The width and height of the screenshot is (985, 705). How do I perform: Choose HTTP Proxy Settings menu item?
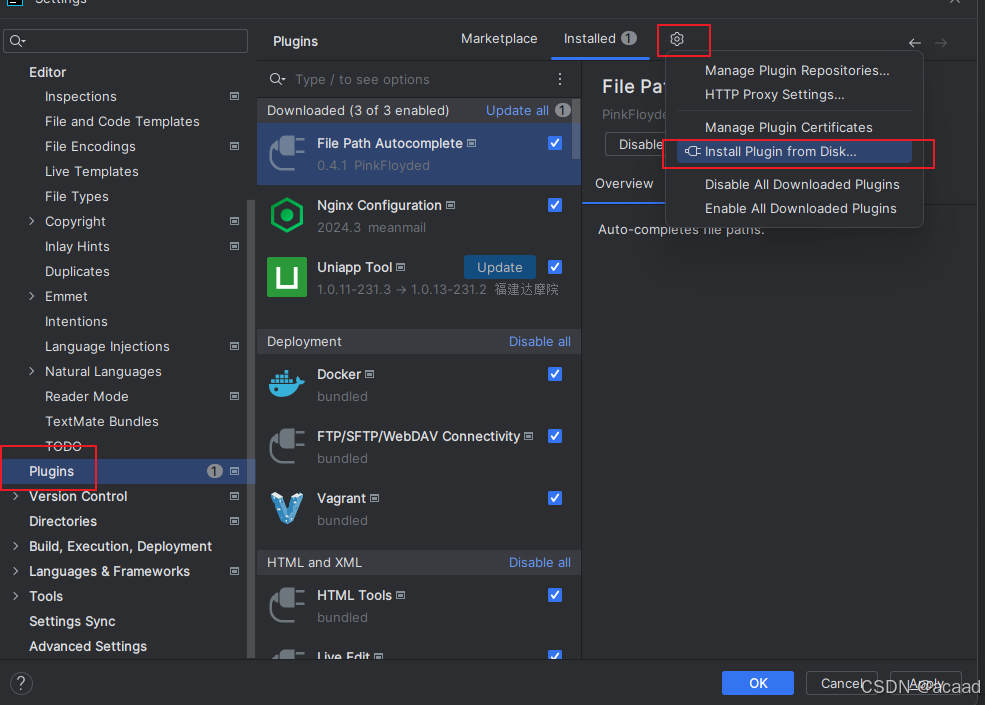tap(774, 94)
